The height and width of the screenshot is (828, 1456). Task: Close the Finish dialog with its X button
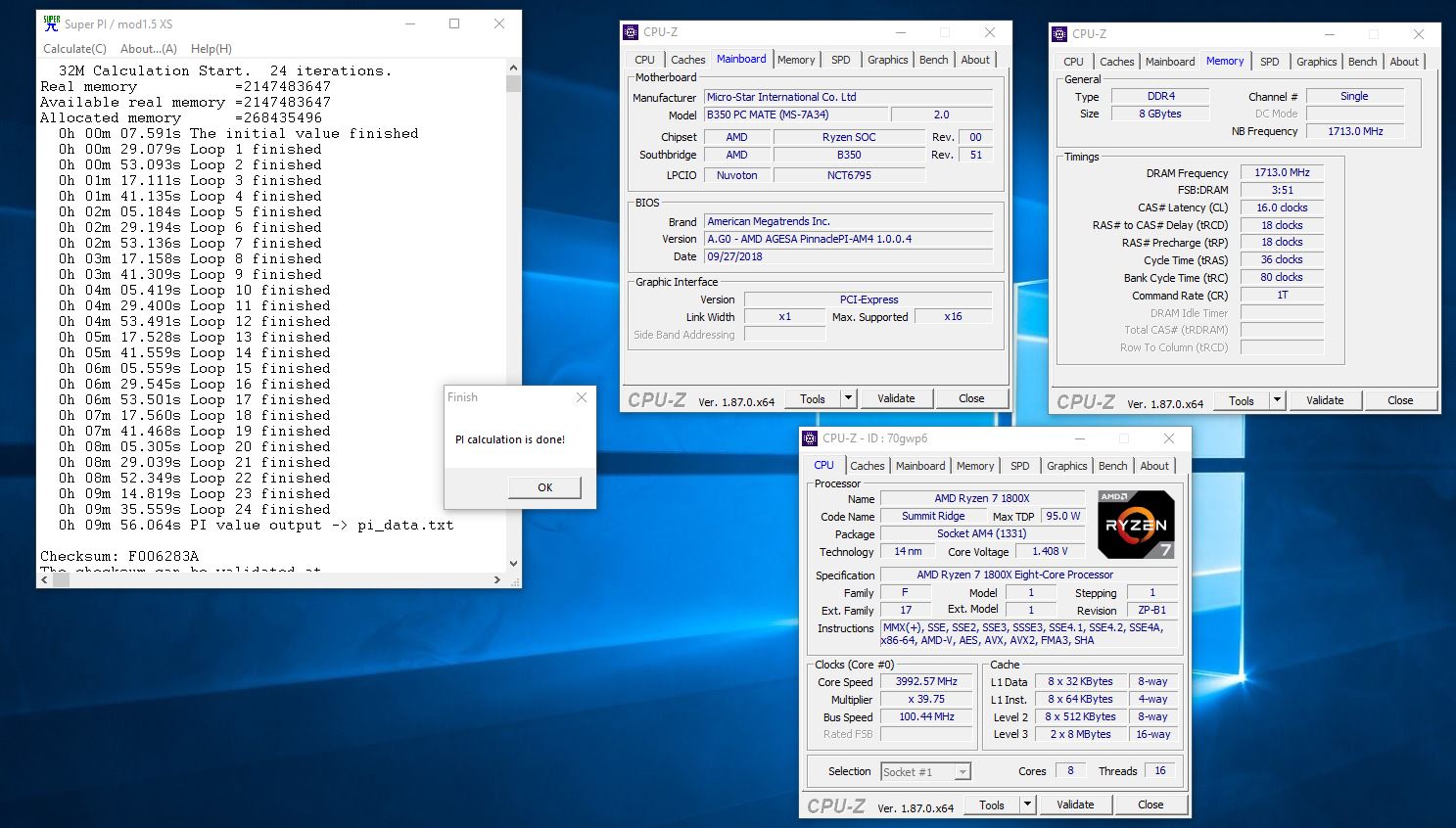coord(582,397)
